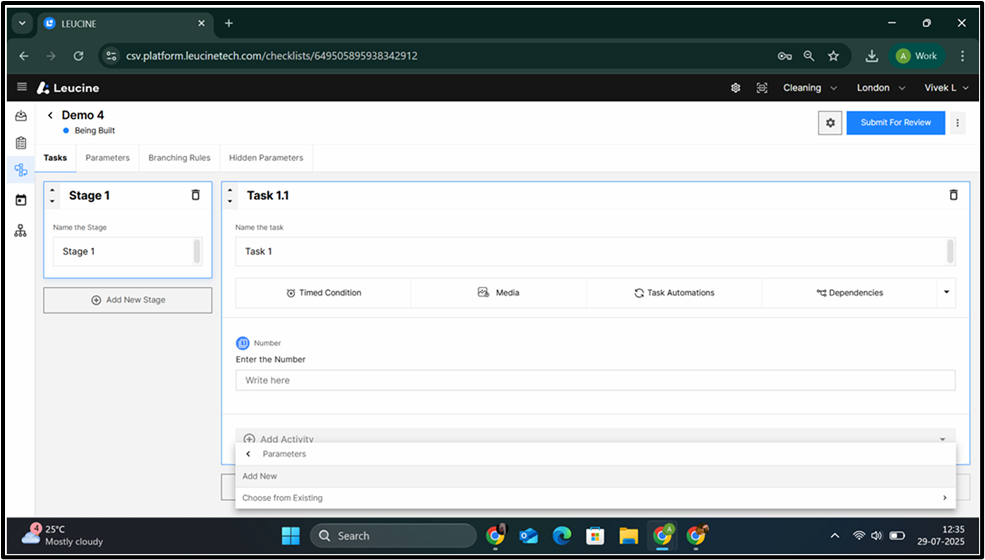Expand more task options arrow after Dependencies
The width and height of the screenshot is (985, 560).
point(945,293)
